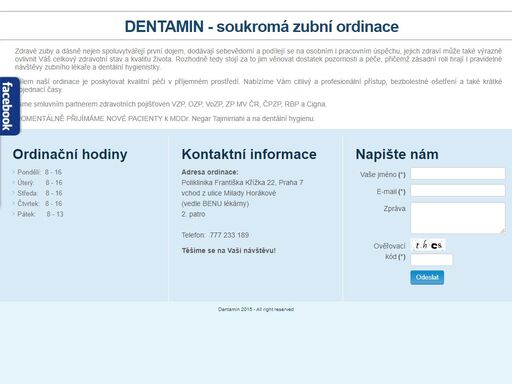The height and width of the screenshot is (384, 512).
Task: Select the Čtvrtek 8 - 16 row
Action: pos(38,204)
